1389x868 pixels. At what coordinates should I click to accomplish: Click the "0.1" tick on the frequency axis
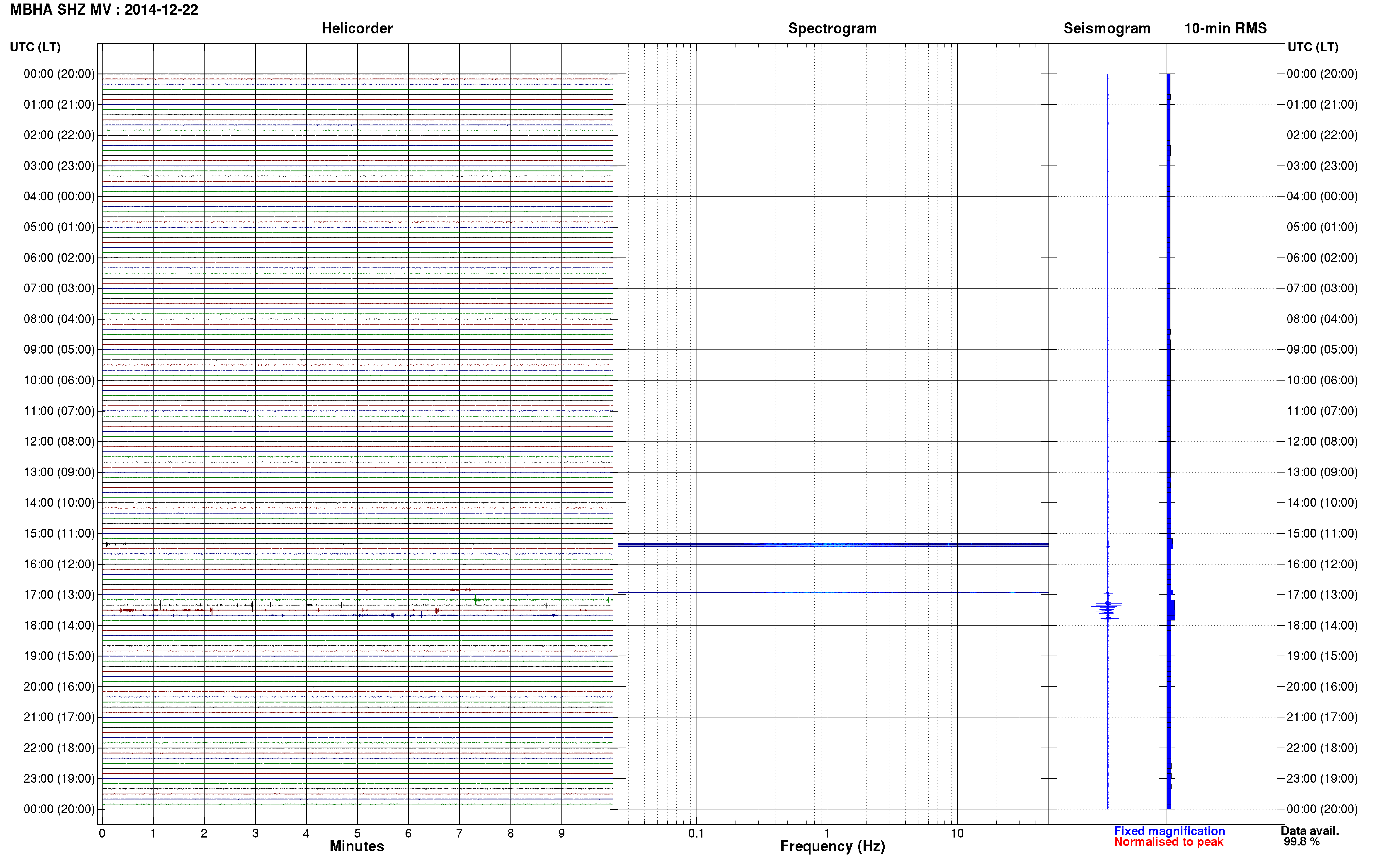(696, 833)
